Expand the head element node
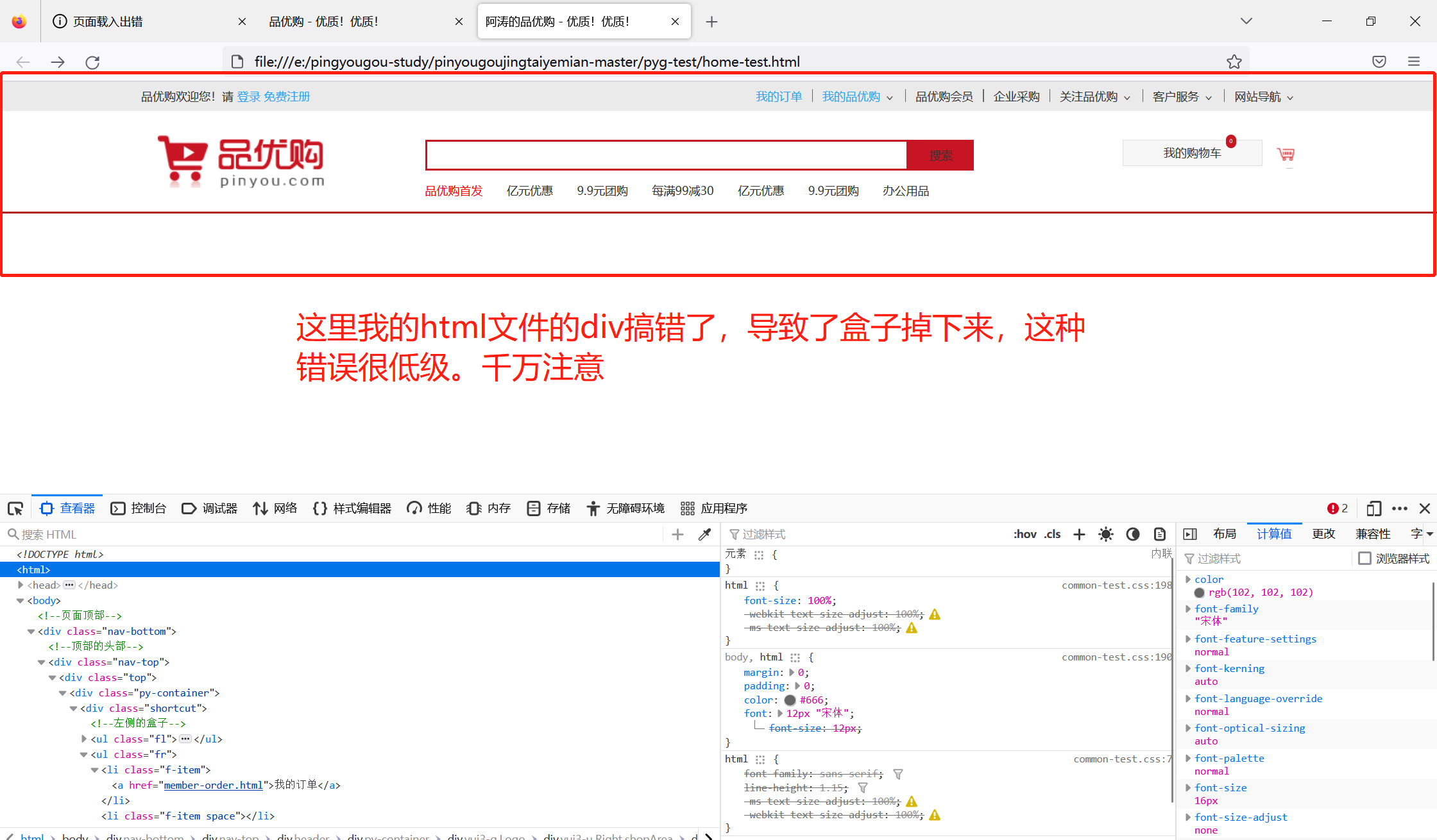 (21, 585)
